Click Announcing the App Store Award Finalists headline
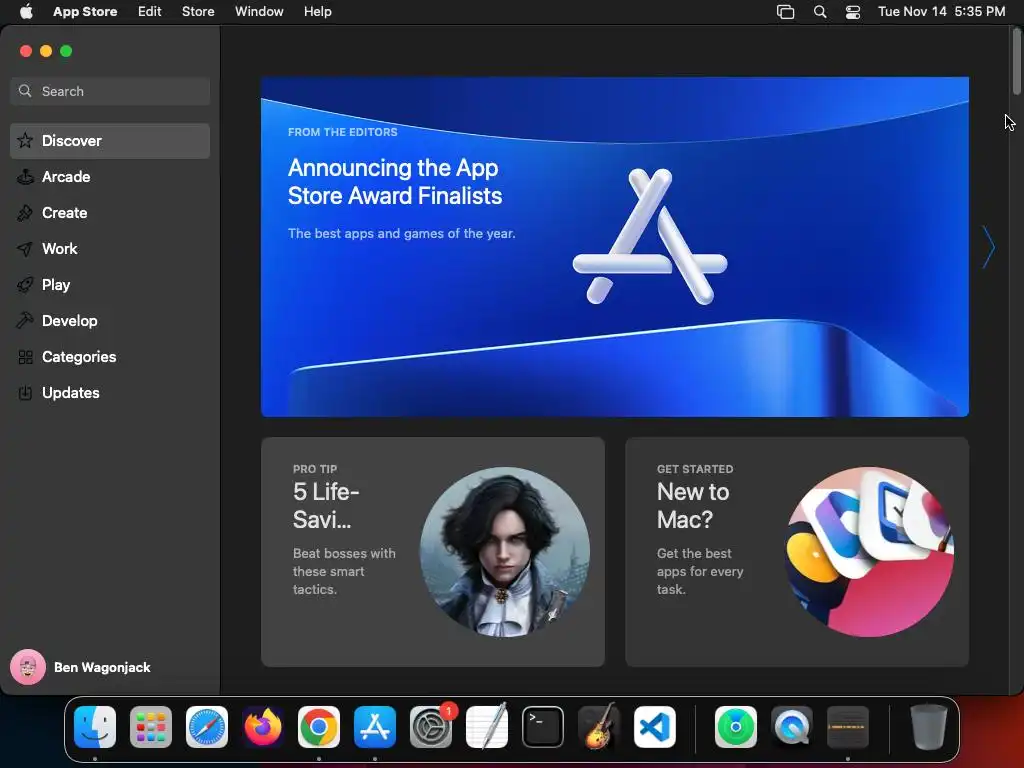The height and width of the screenshot is (768, 1024). 394,182
